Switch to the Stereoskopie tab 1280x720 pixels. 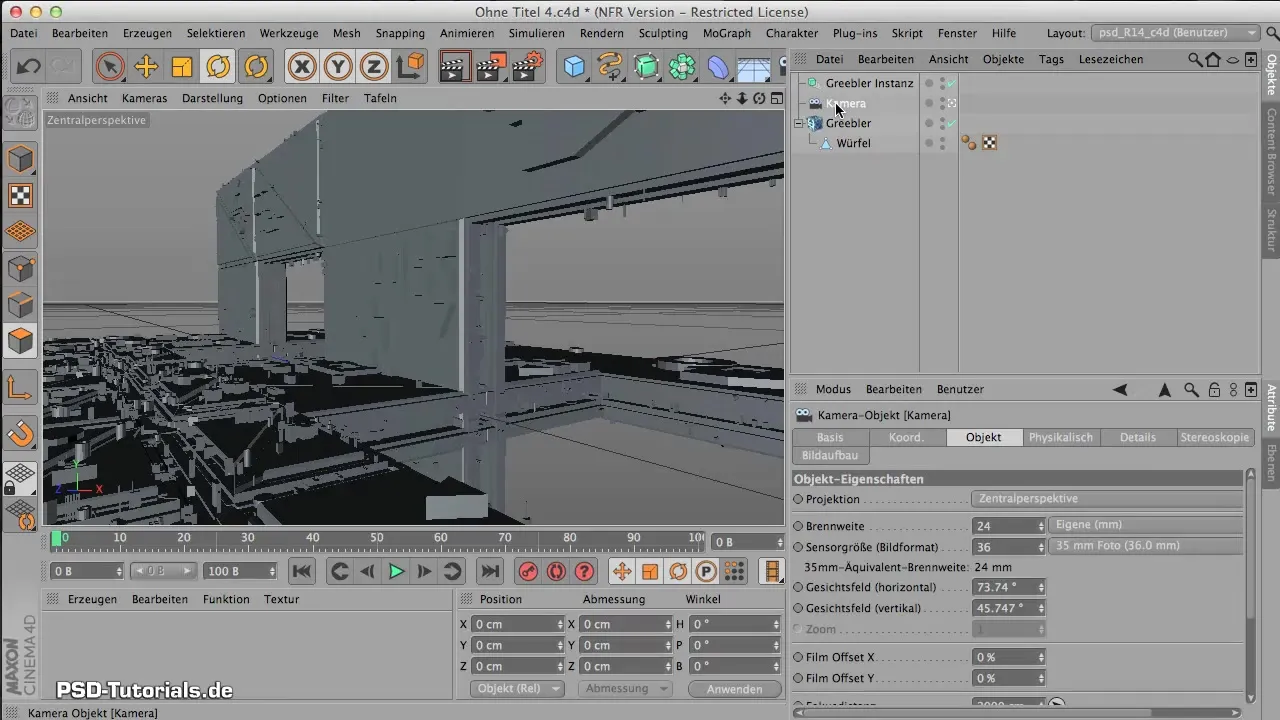click(x=1215, y=437)
